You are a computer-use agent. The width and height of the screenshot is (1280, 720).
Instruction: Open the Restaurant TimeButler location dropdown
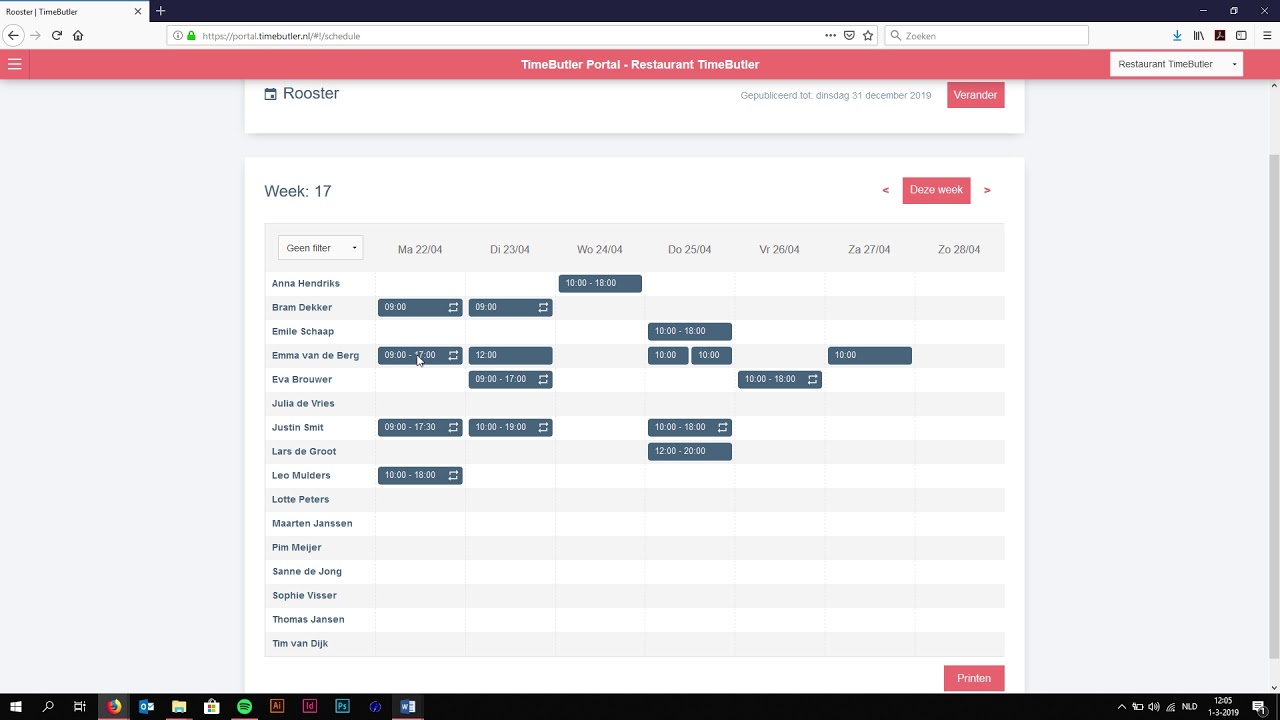[1176, 64]
